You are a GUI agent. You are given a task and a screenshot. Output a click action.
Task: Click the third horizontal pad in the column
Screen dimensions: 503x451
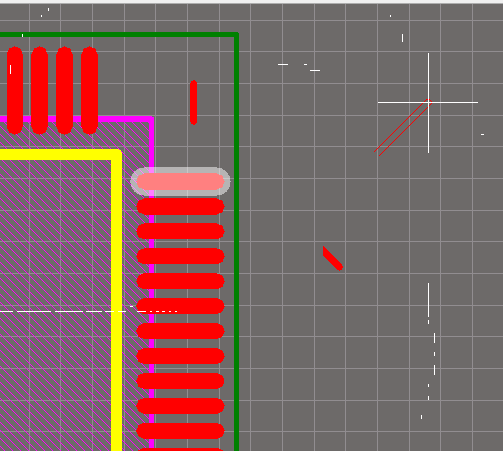[x=180, y=231]
